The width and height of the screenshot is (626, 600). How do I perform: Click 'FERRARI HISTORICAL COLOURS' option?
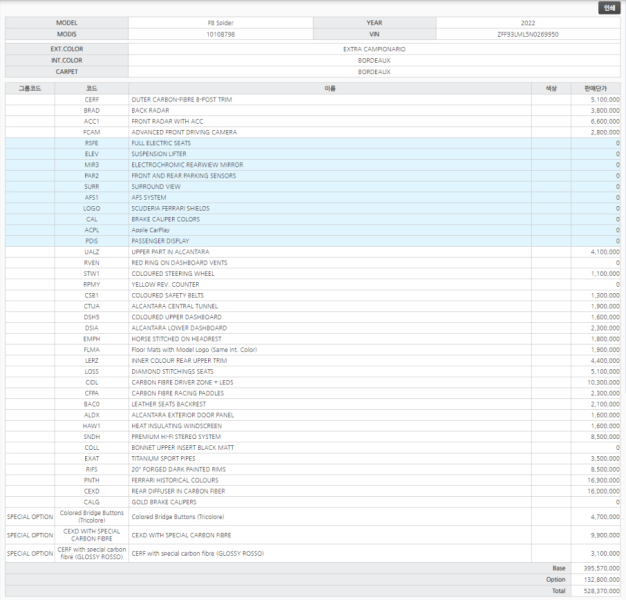coord(175,480)
